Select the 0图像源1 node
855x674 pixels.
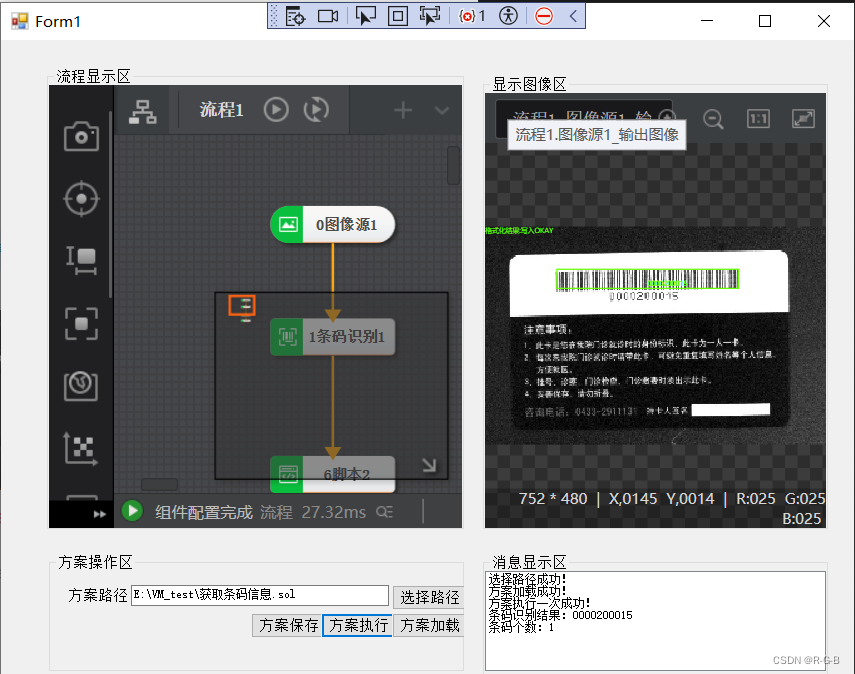(333, 224)
